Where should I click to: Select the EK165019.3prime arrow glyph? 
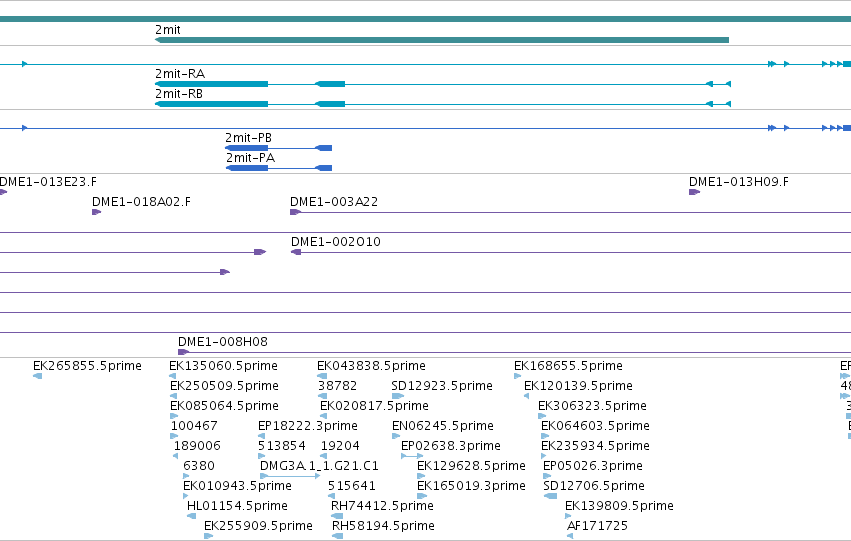422,496
